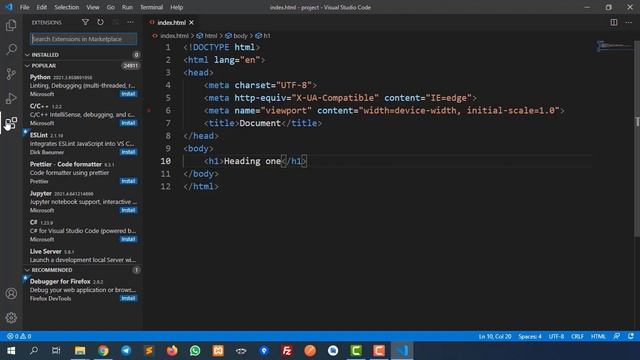The image size is (640, 360).
Task: Open the Run and Debug view
Action: tap(11, 98)
